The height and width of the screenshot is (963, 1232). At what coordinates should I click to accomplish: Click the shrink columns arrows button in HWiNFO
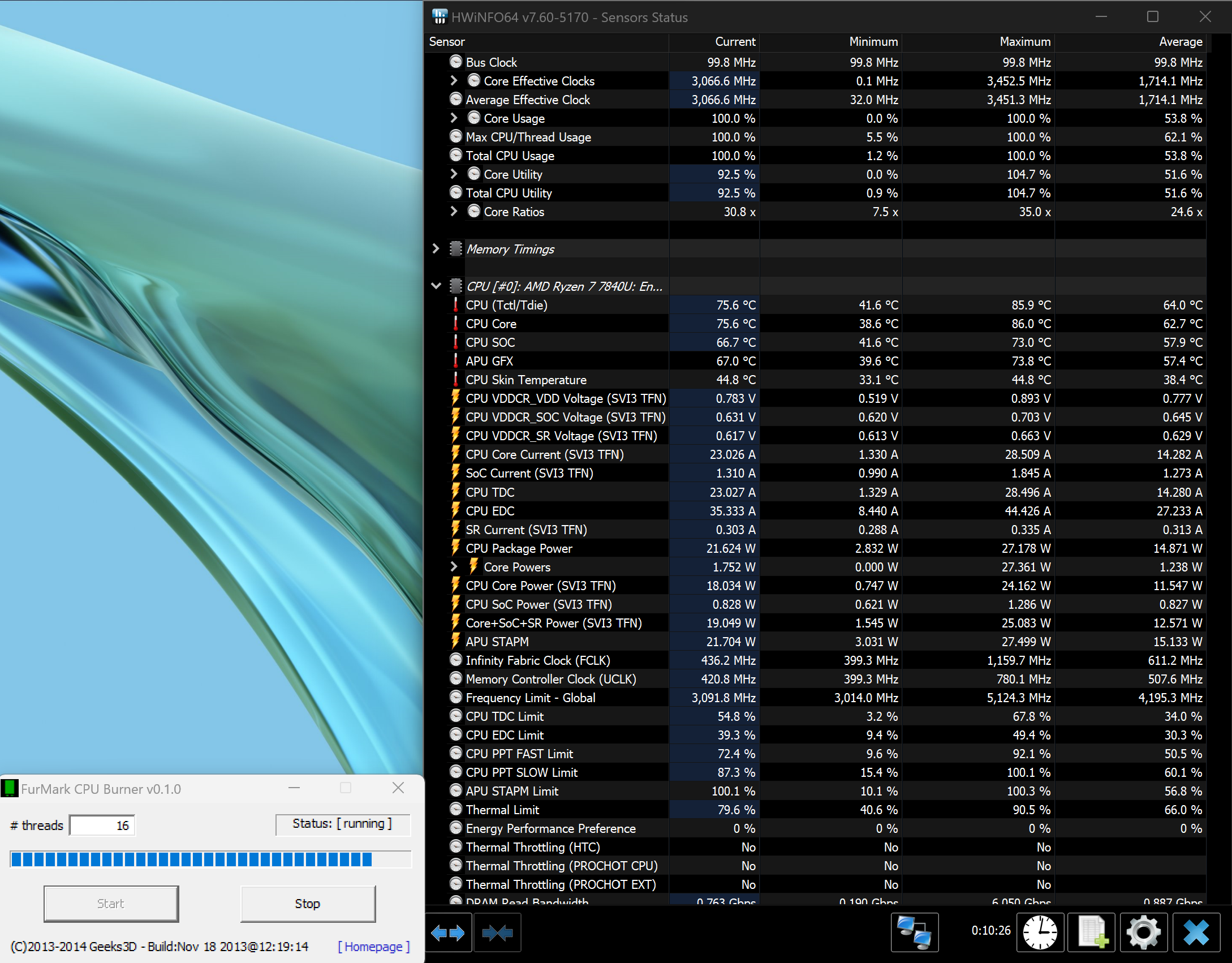point(497,932)
